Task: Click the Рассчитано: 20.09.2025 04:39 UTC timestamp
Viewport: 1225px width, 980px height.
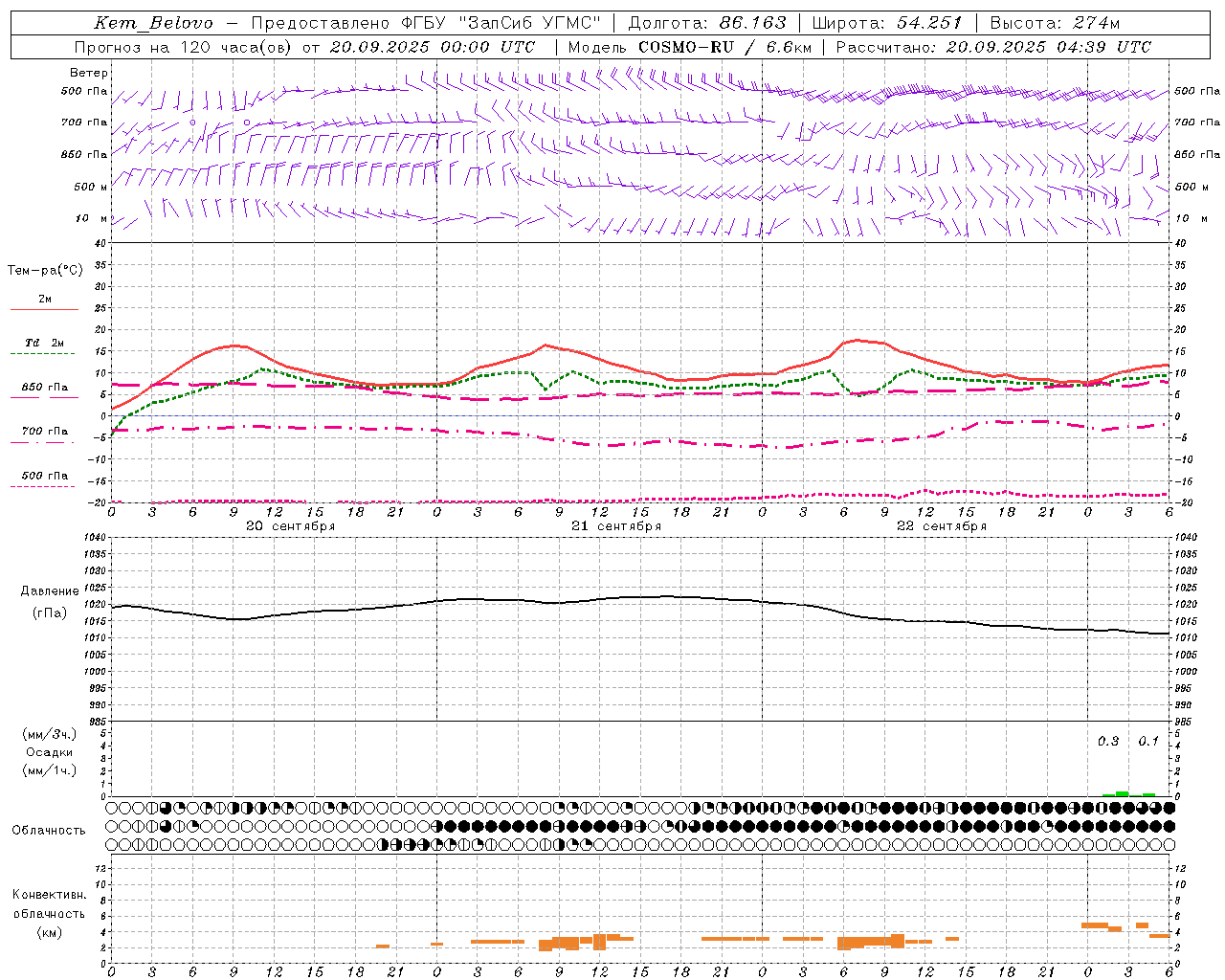Action: click(x=993, y=47)
